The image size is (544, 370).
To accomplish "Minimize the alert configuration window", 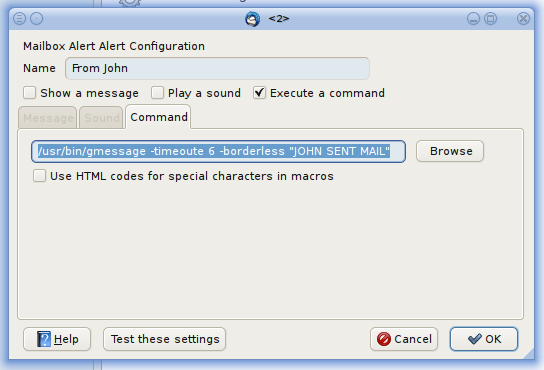I will [x=473, y=18].
